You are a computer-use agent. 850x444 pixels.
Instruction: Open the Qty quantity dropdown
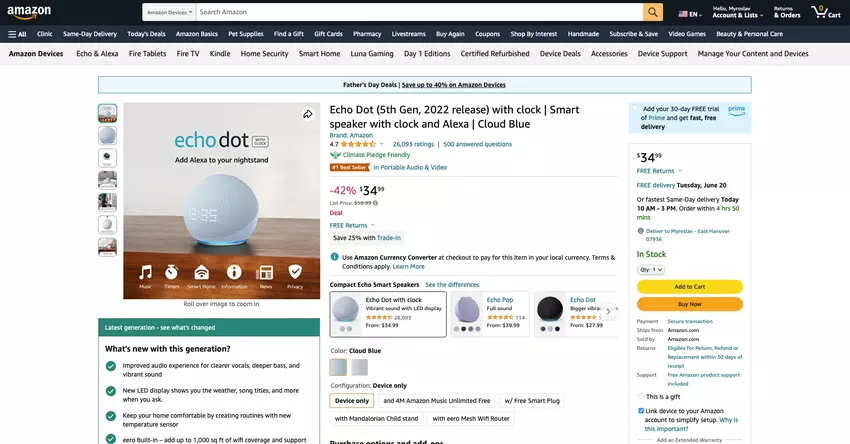[651, 269]
